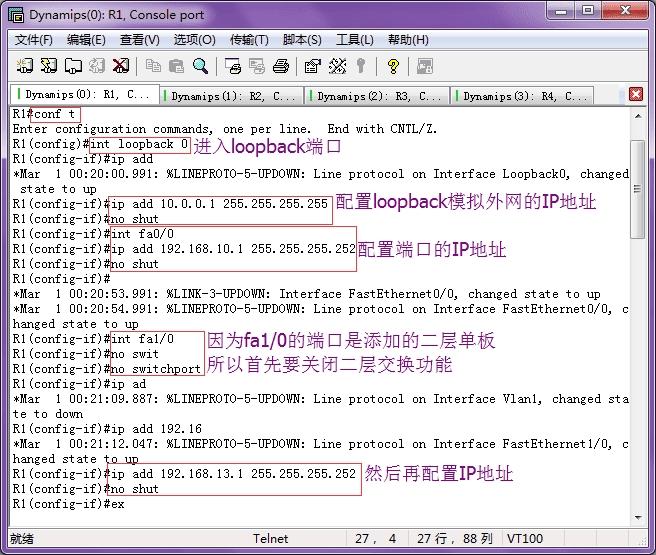The height and width of the screenshot is (555, 656).
Task: Click the Print Selection icon
Action: coord(257,66)
